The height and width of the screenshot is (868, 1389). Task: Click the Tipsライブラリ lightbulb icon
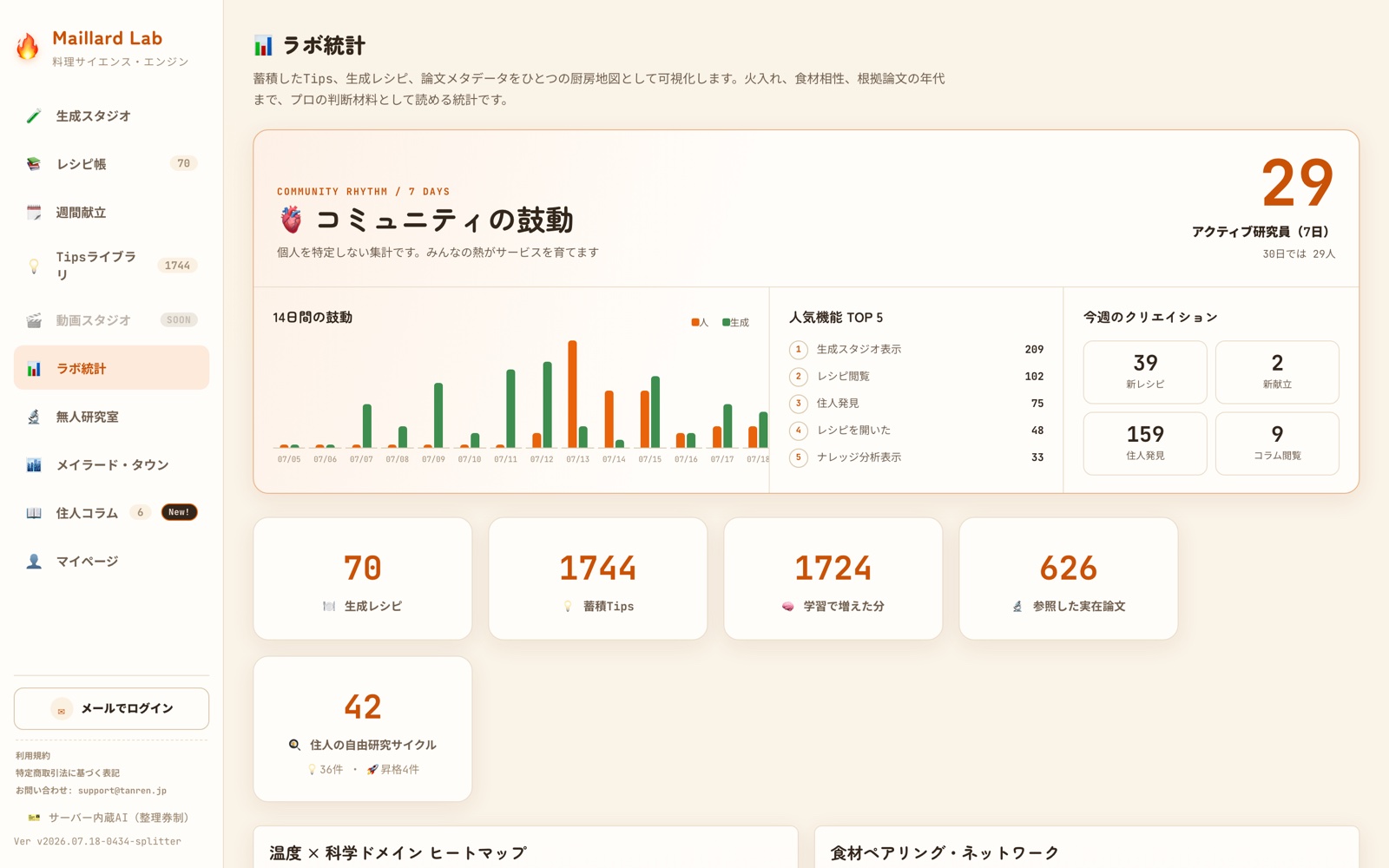pos(34,266)
